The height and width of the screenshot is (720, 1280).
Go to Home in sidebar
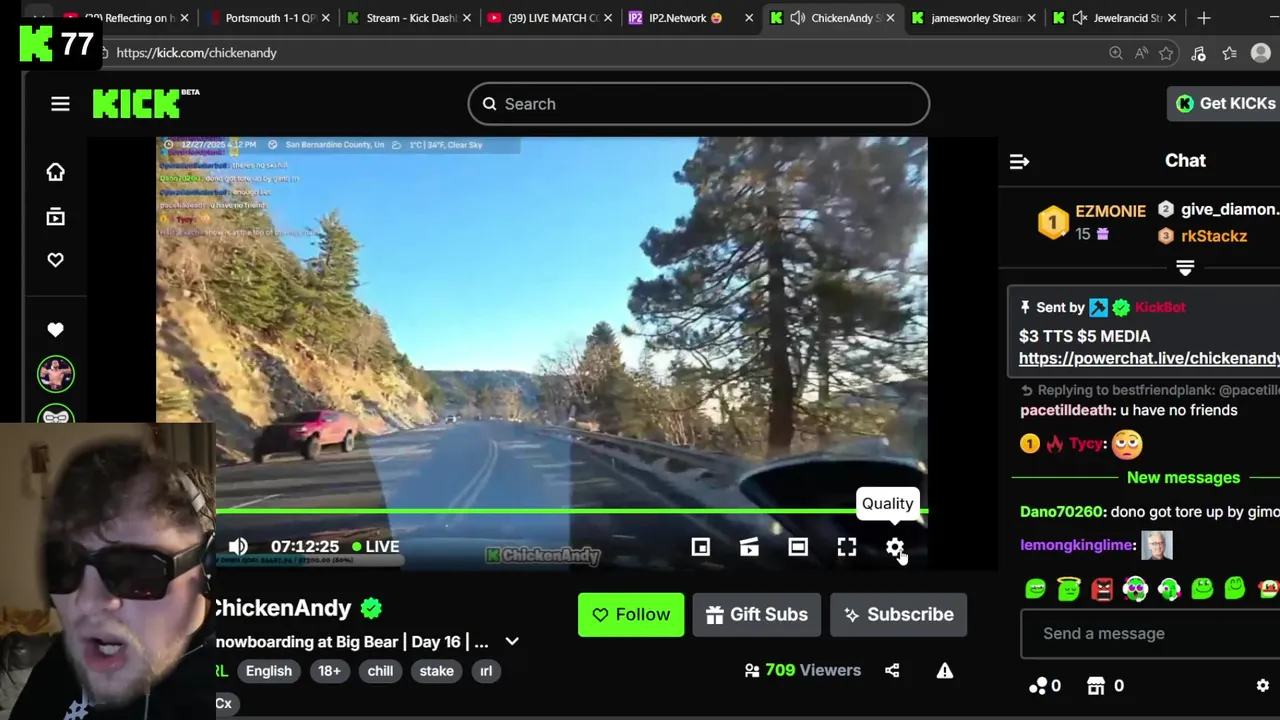(55, 172)
